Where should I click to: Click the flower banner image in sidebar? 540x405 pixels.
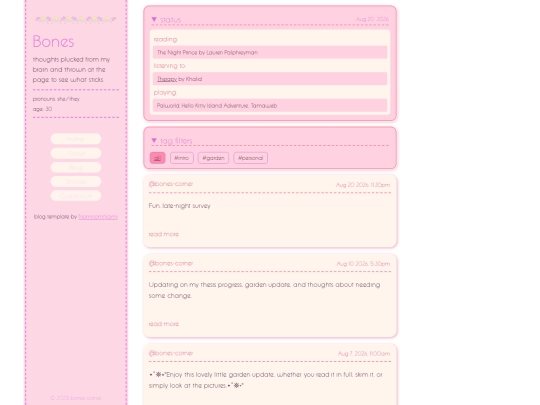click(x=76, y=19)
